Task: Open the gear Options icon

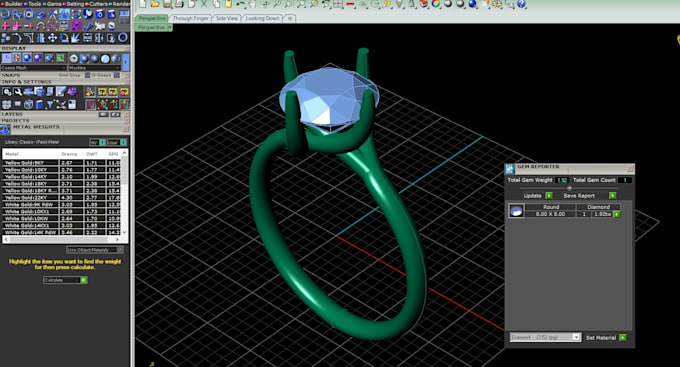Action: point(497,4)
